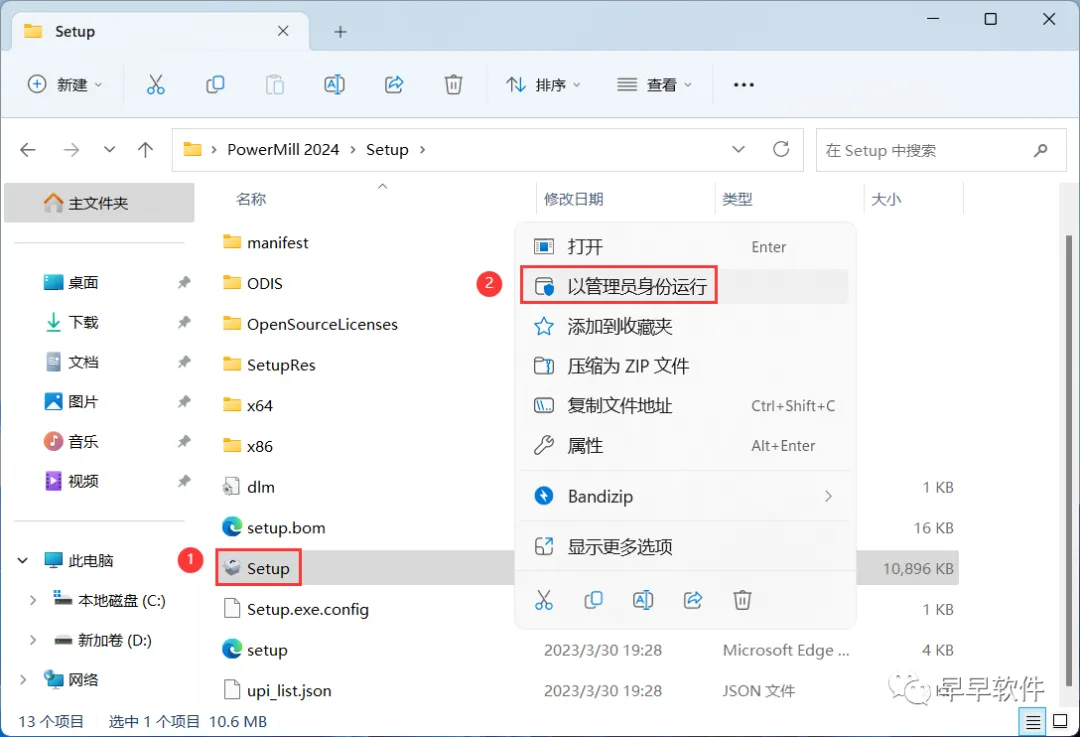Screen dimensions: 1080x737
Task: Sort by 修改日期 column header
Action: pyautogui.click(x=574, y=200)
